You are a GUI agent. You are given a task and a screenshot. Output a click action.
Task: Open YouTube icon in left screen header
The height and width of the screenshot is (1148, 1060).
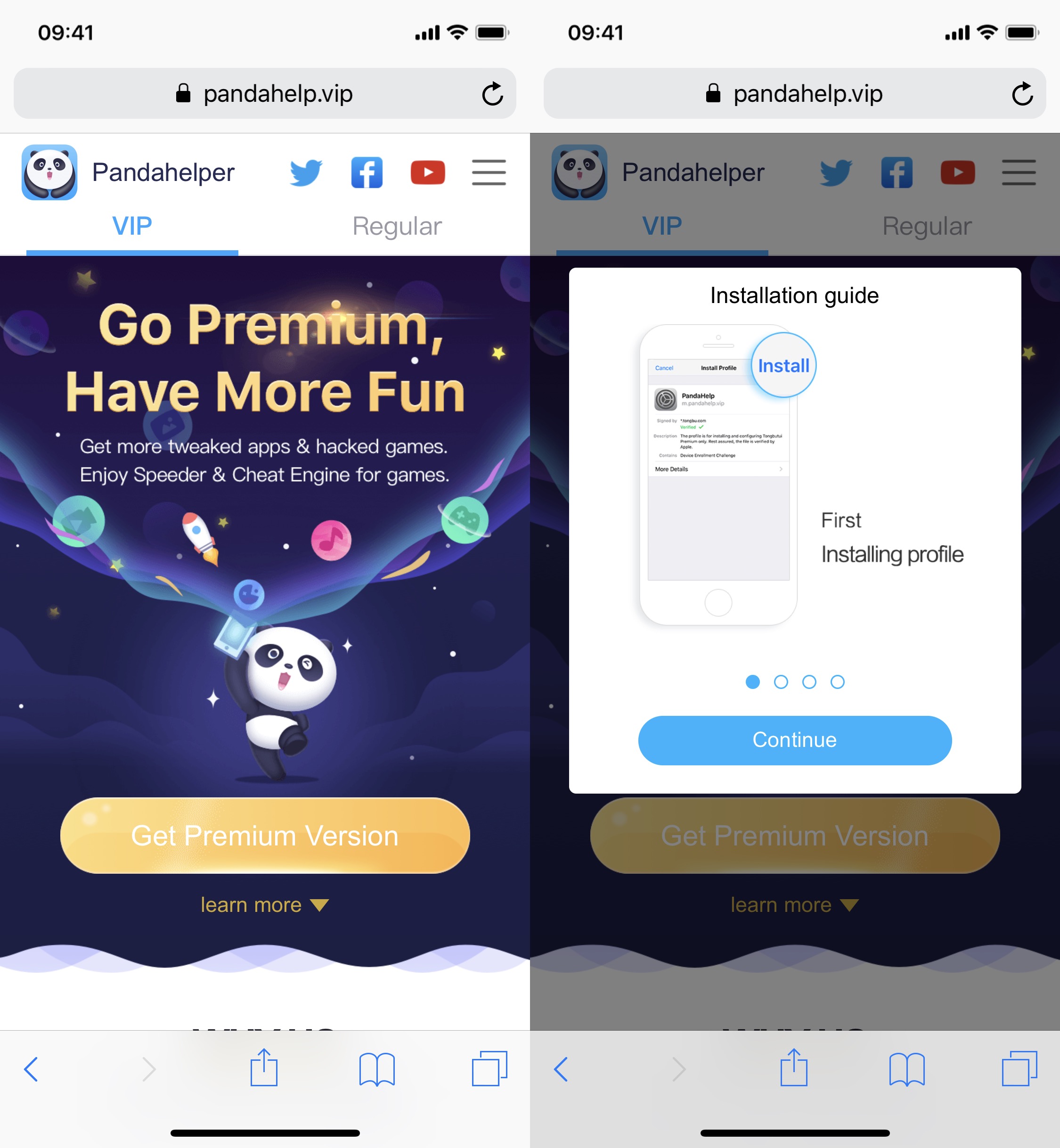click(x=428, y=172)
